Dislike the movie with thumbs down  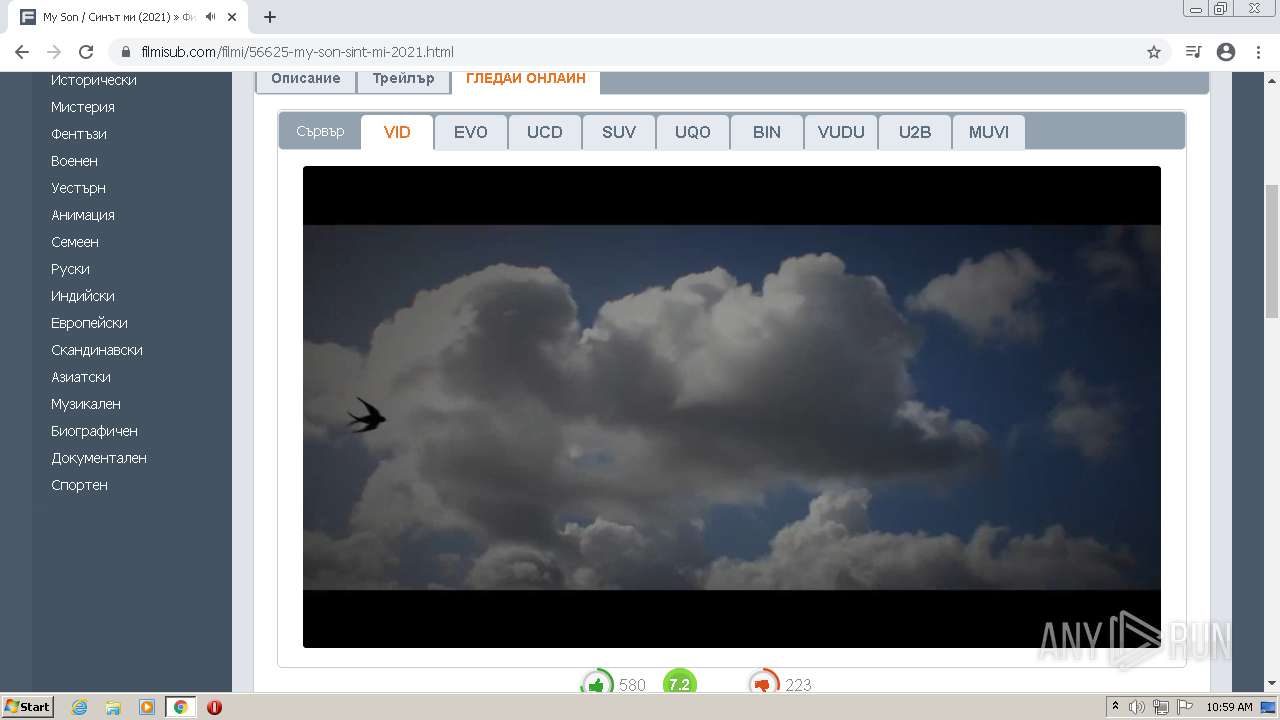[x=764, y=684]
